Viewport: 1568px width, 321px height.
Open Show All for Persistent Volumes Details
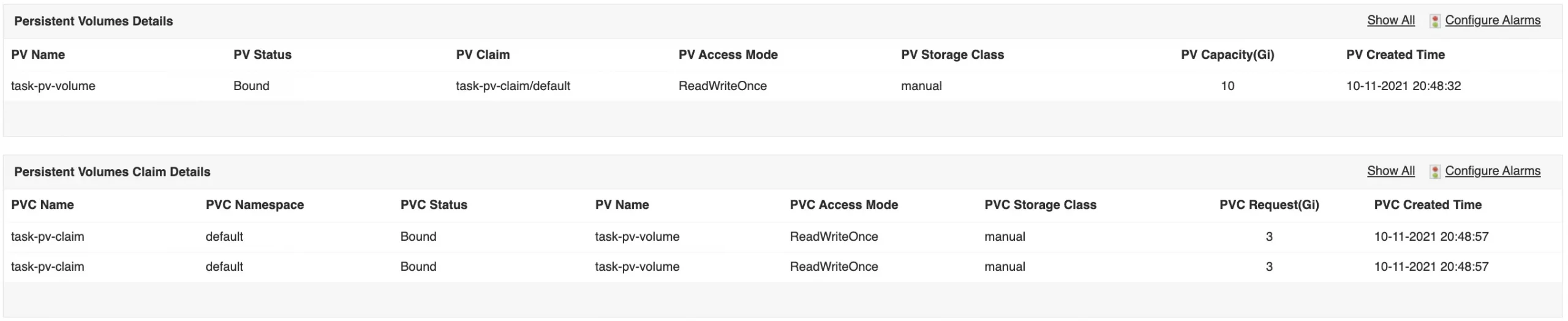pyautogui.click(x=1391, y=20)
